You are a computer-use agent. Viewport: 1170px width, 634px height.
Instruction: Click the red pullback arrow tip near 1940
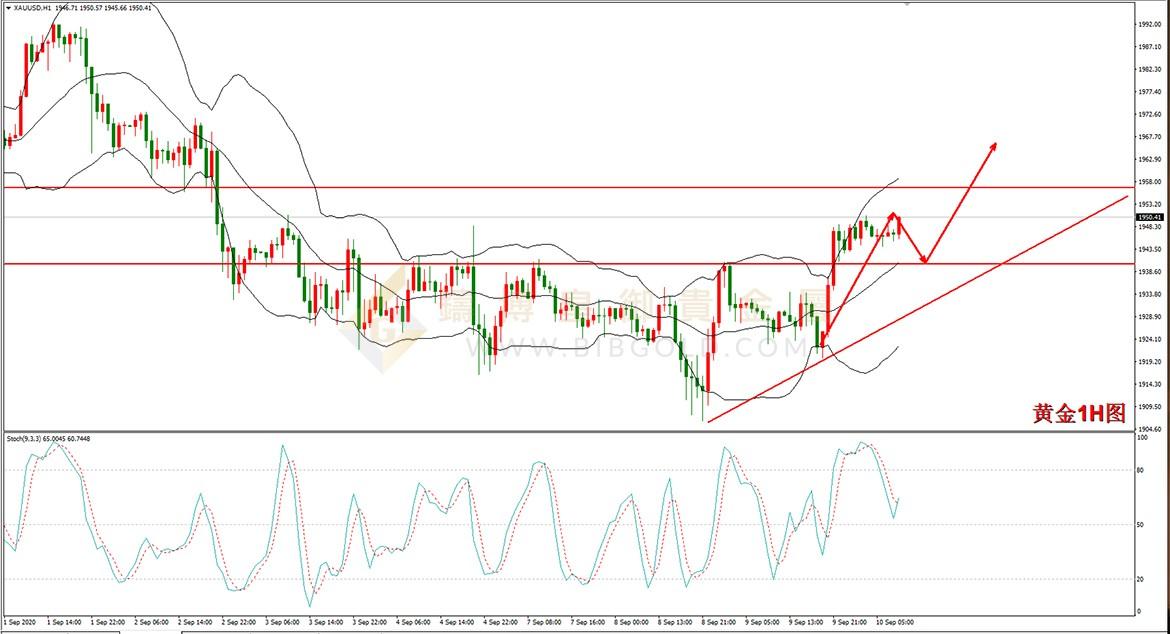(x=925, y=260)
